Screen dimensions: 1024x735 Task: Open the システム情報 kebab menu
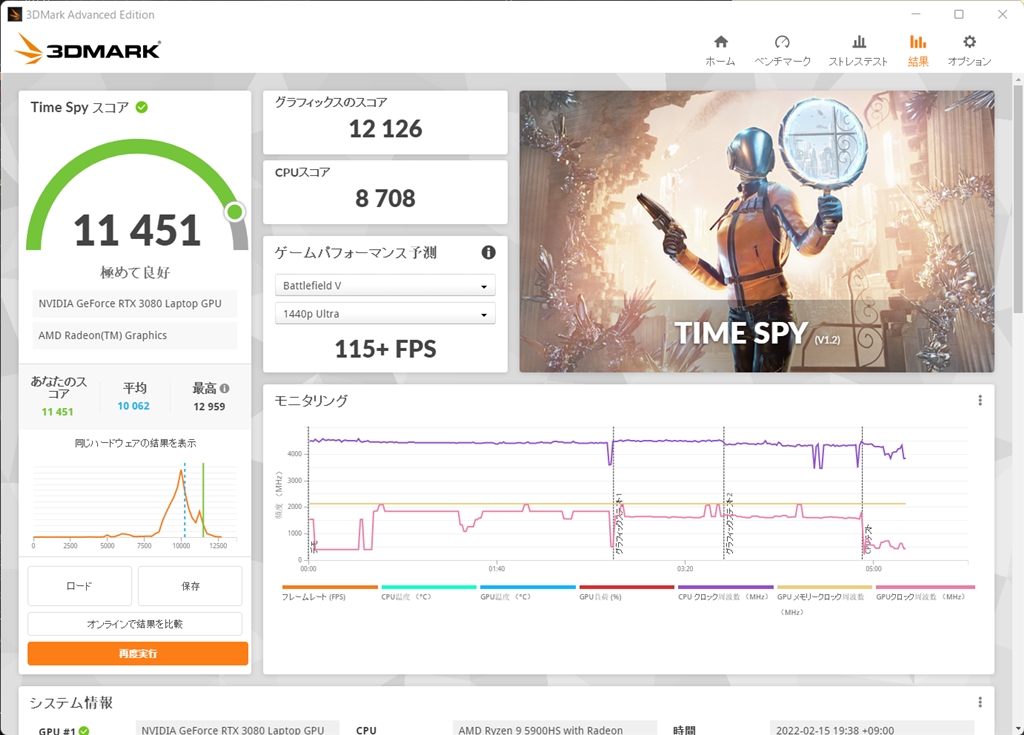[x=979, y=703]
